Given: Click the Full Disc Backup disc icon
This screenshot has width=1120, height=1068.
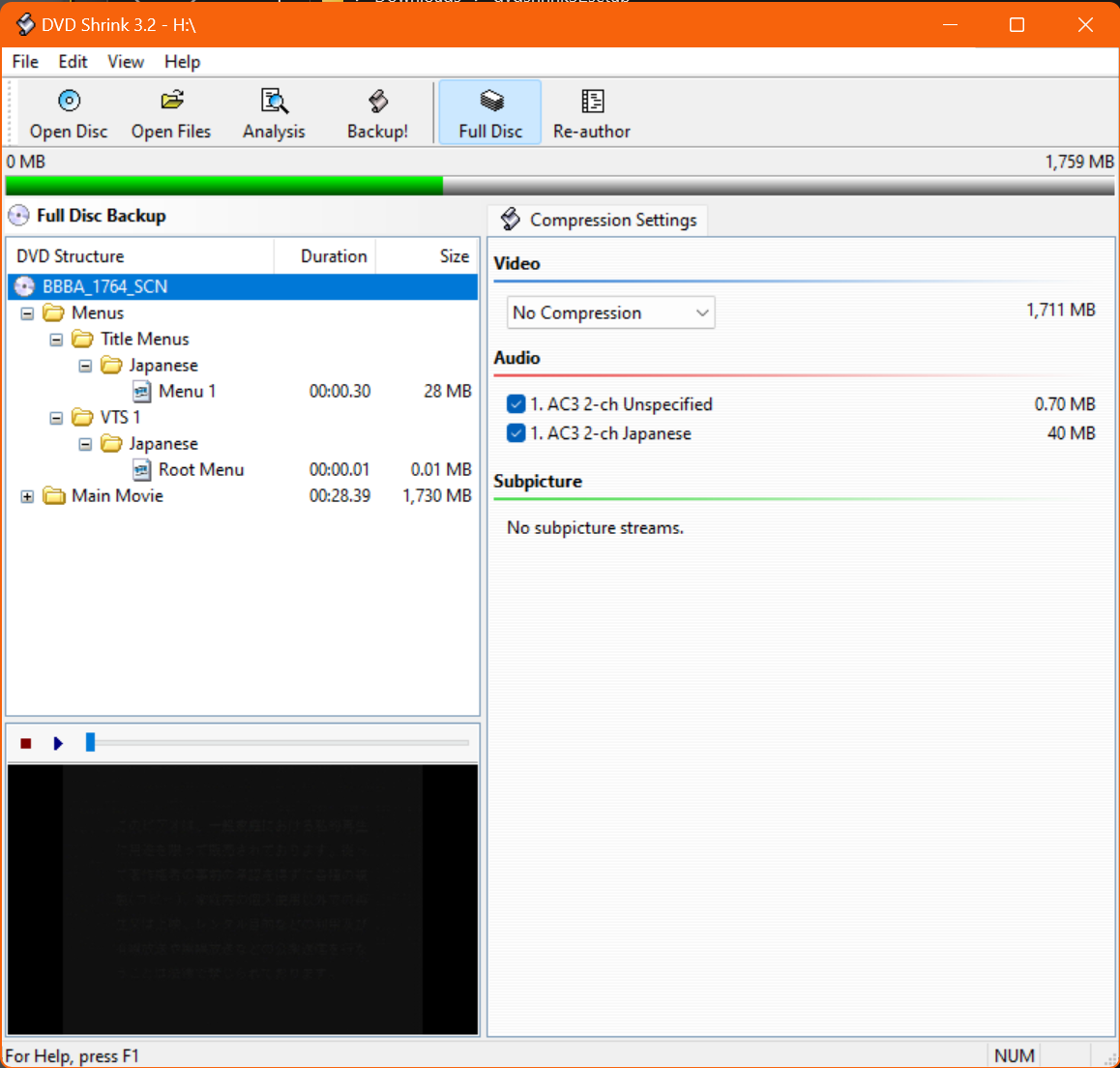Looking at the screenshot, I should coord(19,216).
